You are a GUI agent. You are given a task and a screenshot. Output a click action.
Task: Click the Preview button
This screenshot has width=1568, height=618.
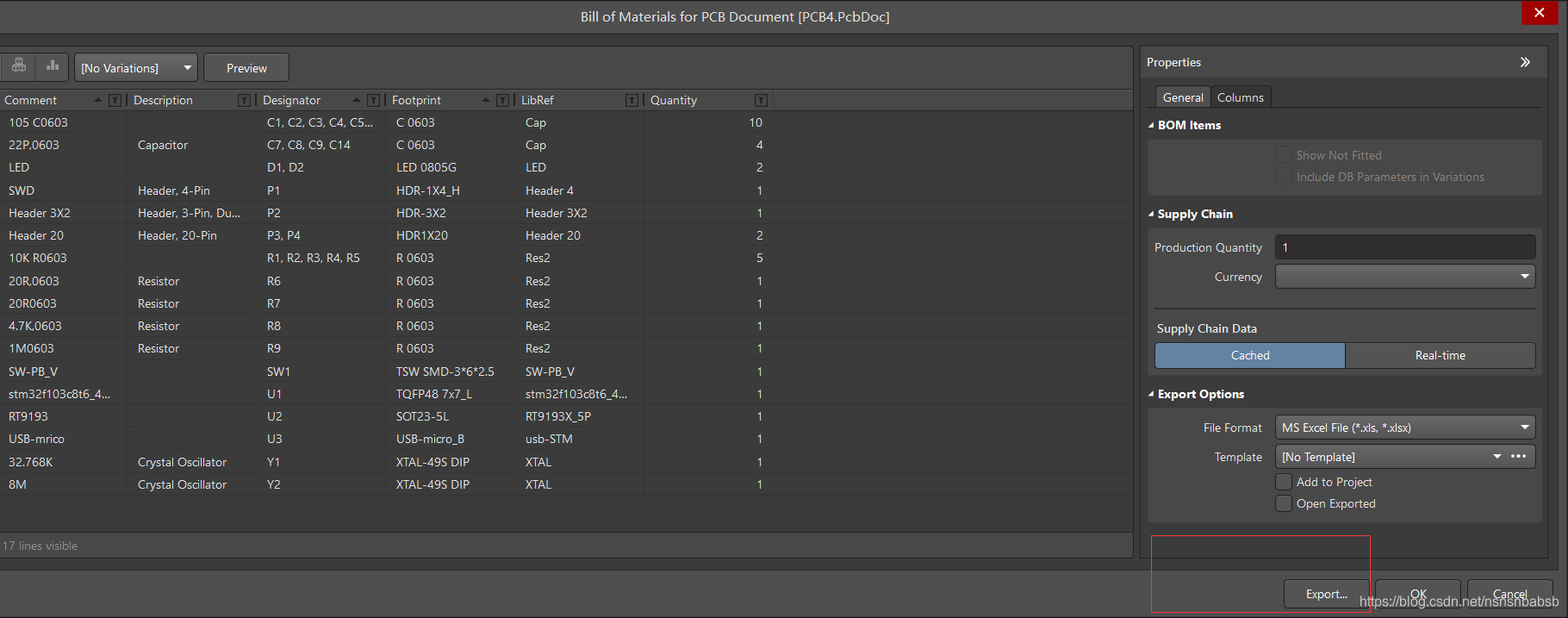coord(246,67)
